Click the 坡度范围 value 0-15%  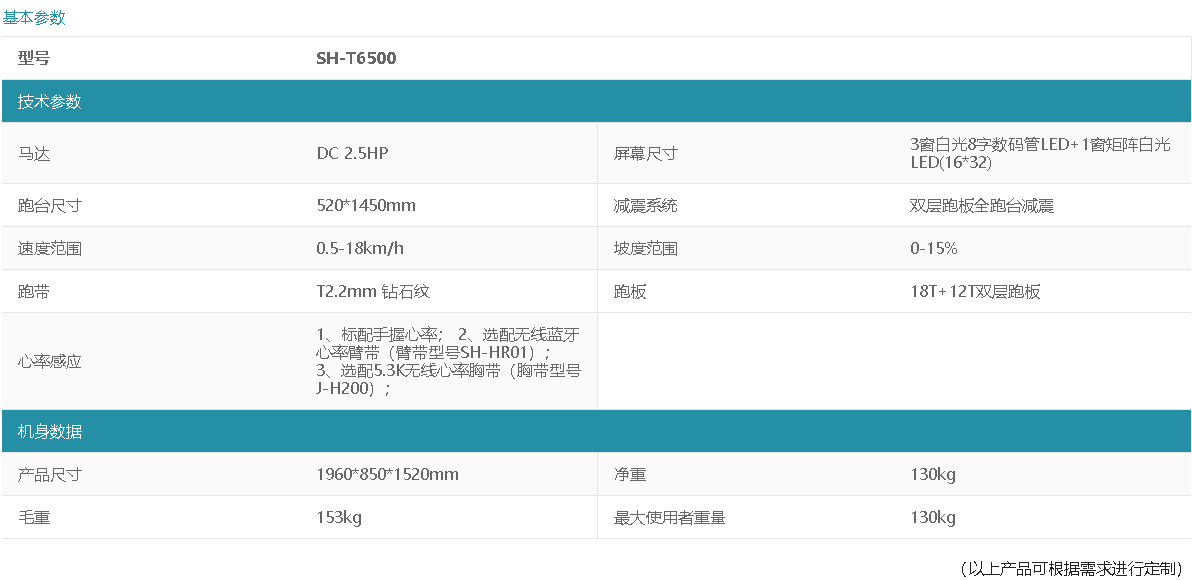point(933,248)
